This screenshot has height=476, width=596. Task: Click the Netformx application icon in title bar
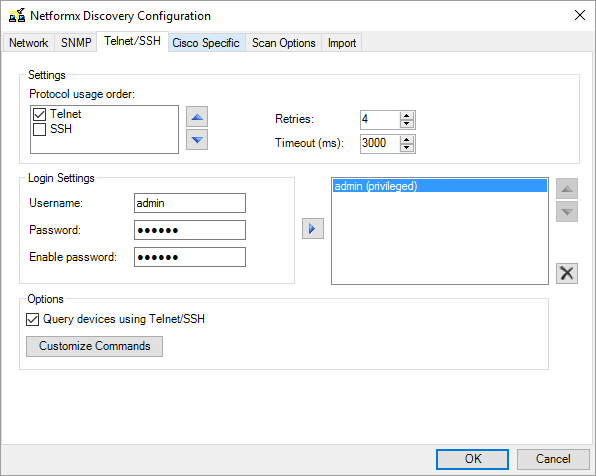[17, 16]
